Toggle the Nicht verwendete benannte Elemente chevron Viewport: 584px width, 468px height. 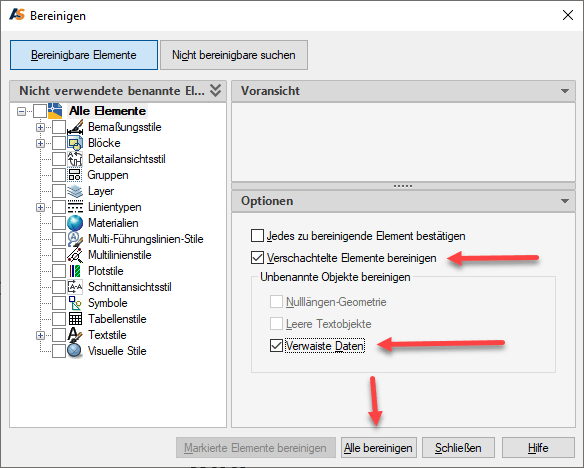(215, 90)
